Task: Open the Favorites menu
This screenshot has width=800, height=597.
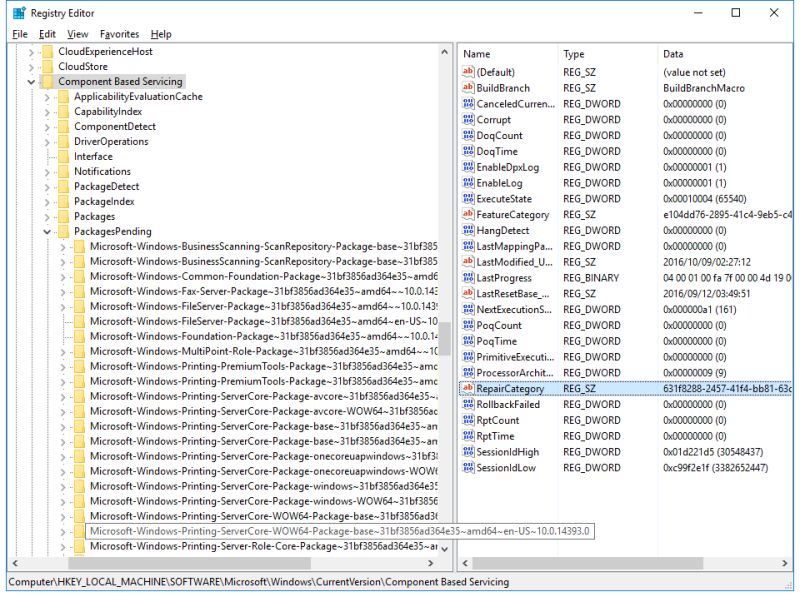Action: pyautogui.click(x=119, y=33)
